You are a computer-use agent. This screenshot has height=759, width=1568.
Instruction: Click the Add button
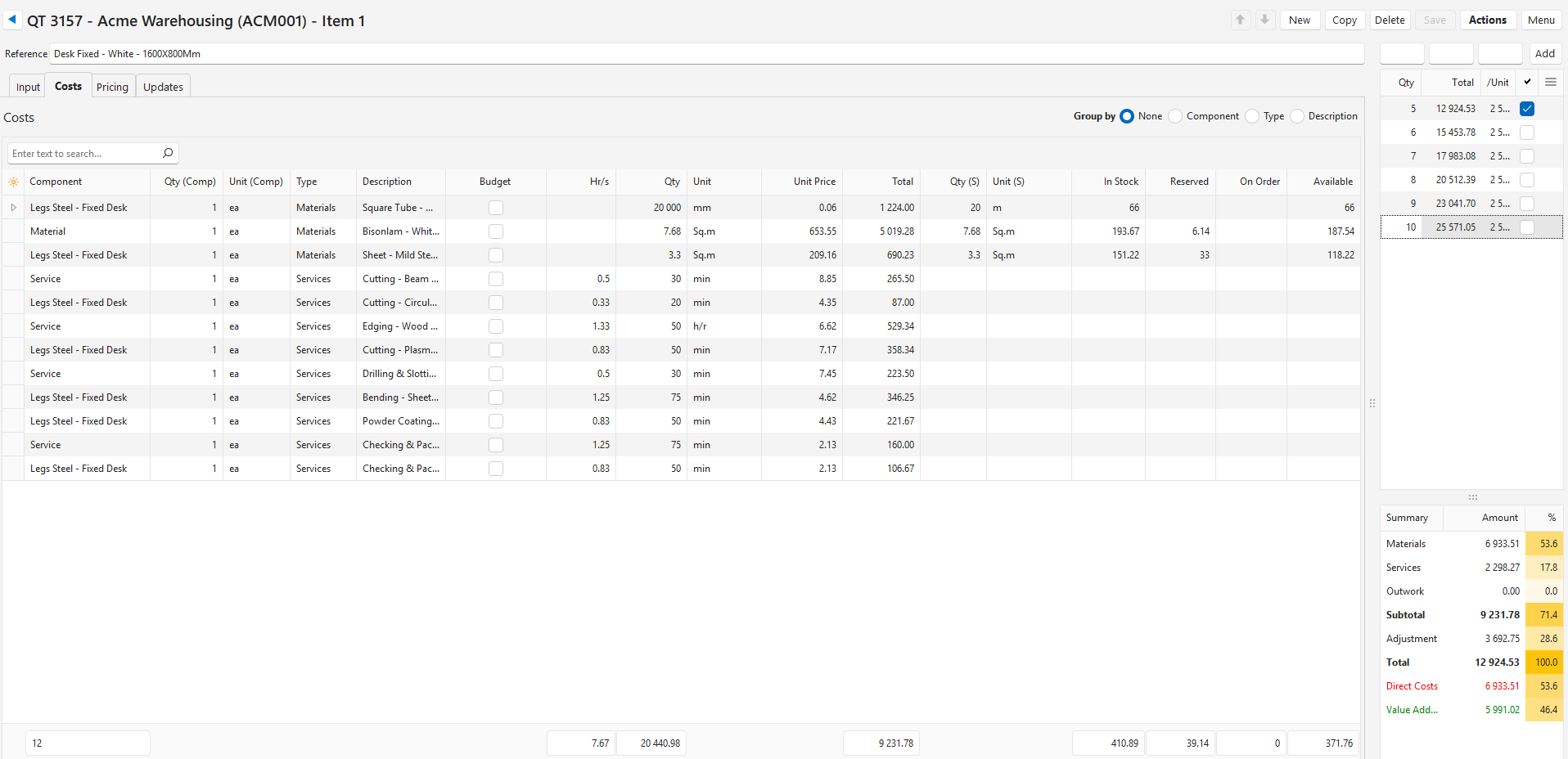[1545, 53]
